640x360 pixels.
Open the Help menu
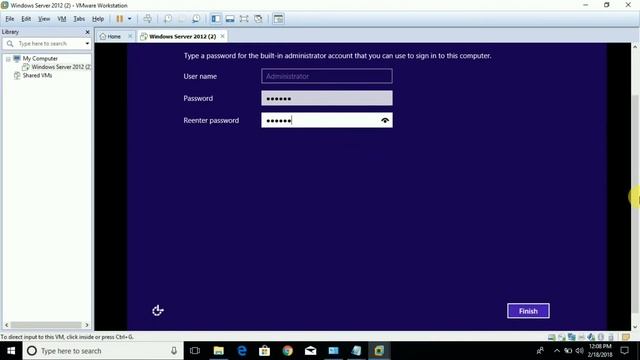(98, 19)
